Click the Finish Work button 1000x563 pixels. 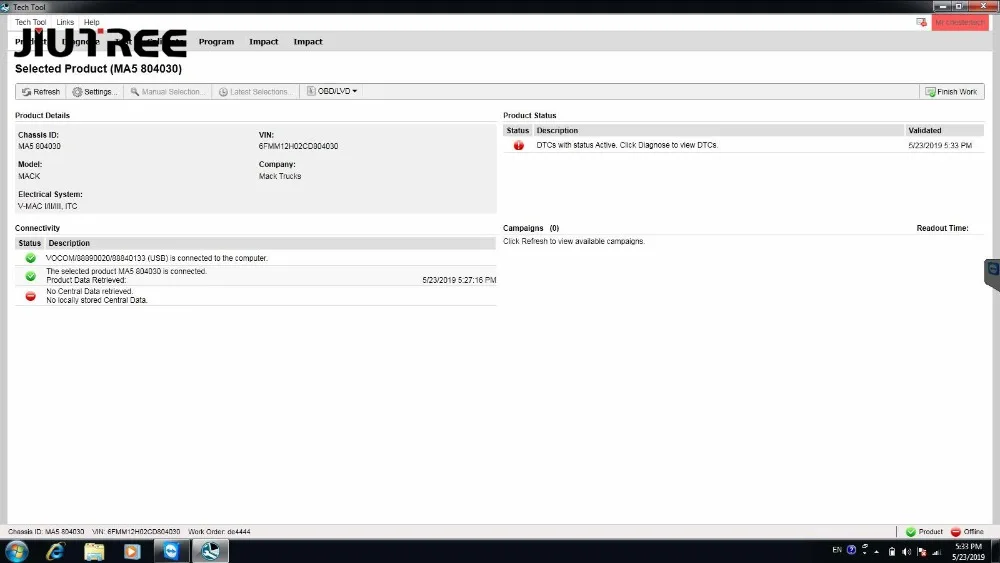tap(952, 92)
